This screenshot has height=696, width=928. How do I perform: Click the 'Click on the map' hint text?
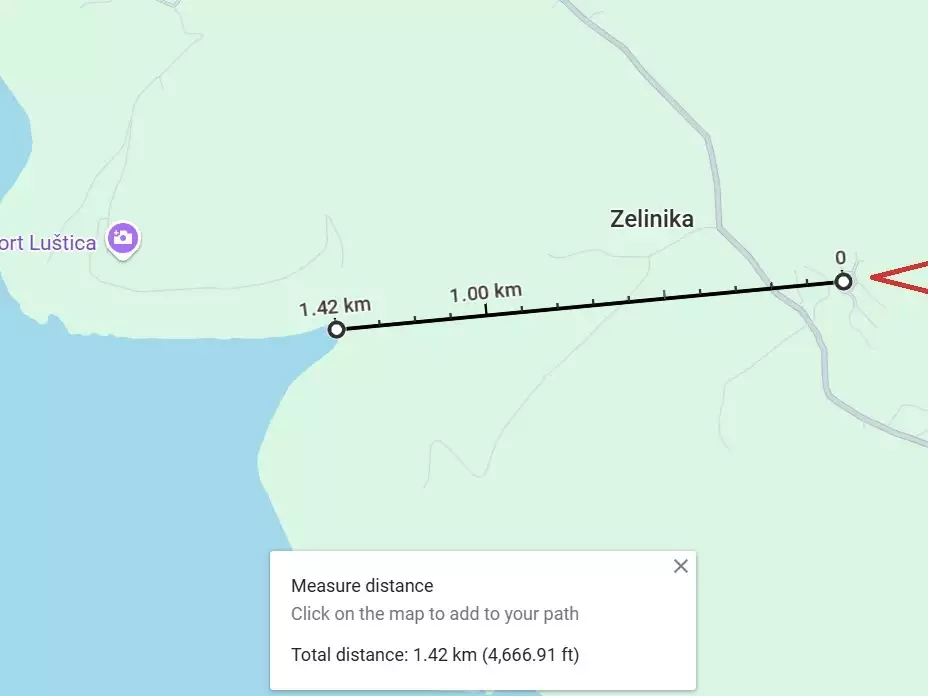point(435,614)
